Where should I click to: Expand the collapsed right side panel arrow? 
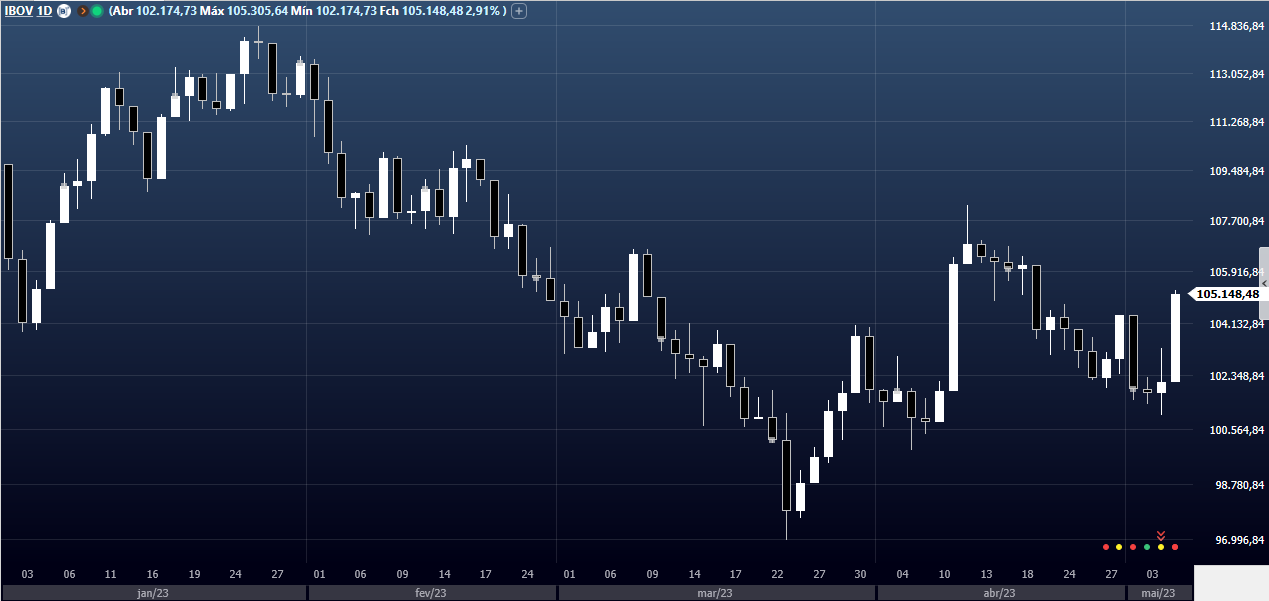point(1264,284)
